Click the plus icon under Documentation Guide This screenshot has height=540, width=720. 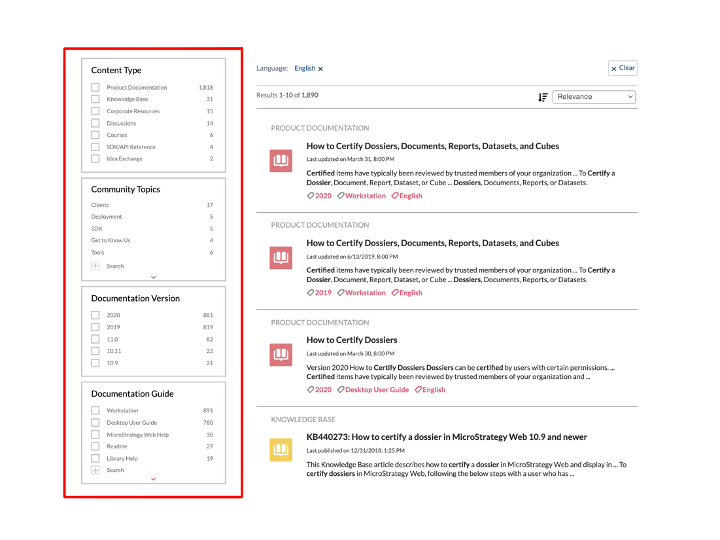coord(96,470)
